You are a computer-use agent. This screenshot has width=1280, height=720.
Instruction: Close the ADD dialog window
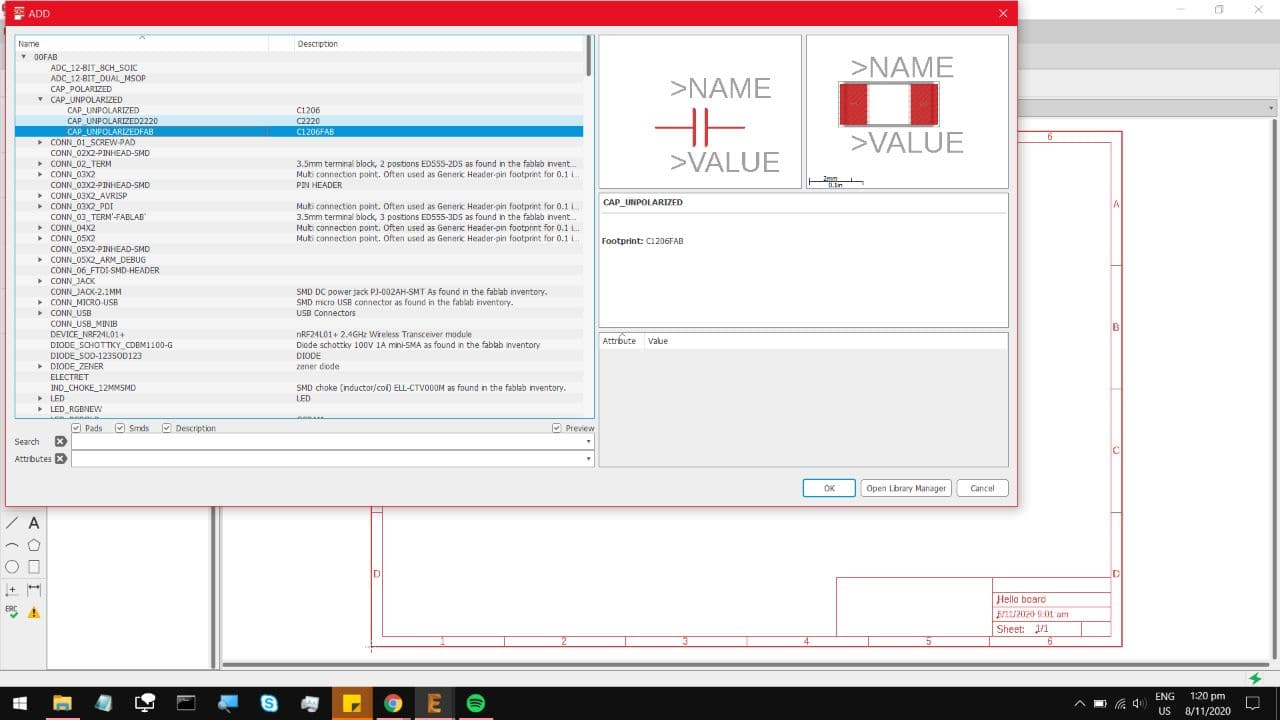(1003, 13)
